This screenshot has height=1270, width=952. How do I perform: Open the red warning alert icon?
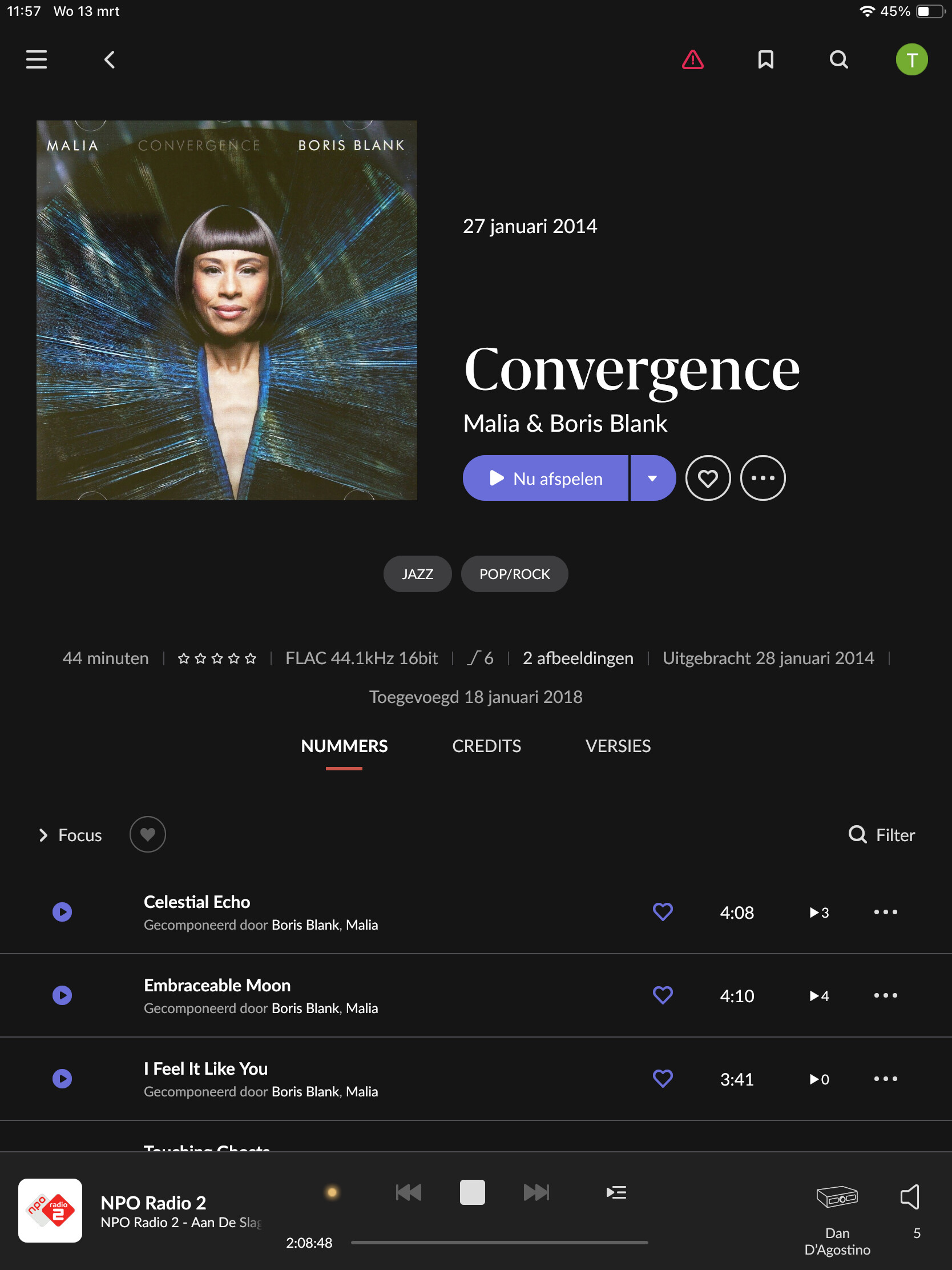point(693,59)
